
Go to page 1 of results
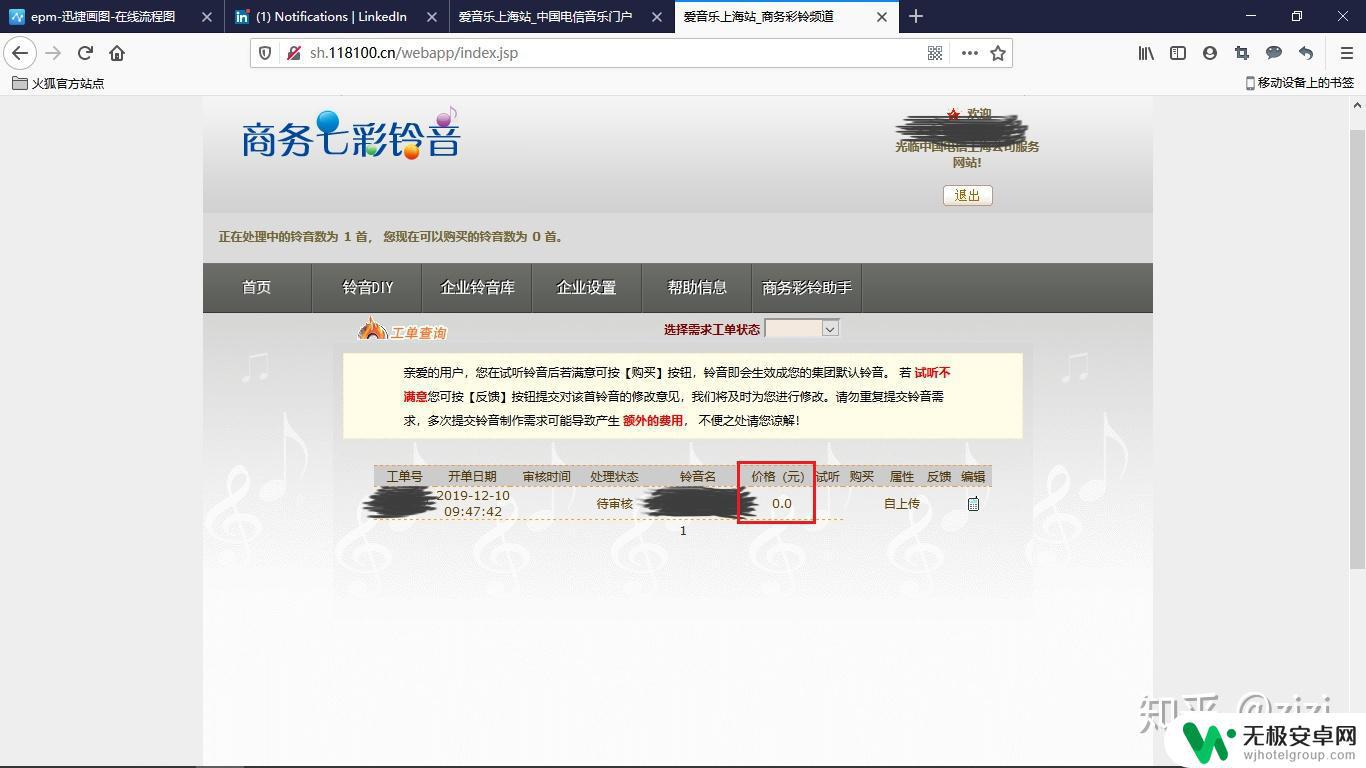pos(683,531)
